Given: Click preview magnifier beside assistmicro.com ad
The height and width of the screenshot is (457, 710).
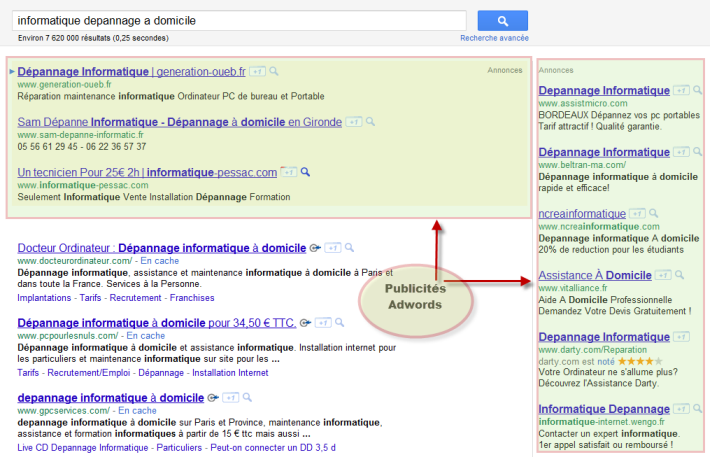Looking at the screenshot, I should (697, 90).
